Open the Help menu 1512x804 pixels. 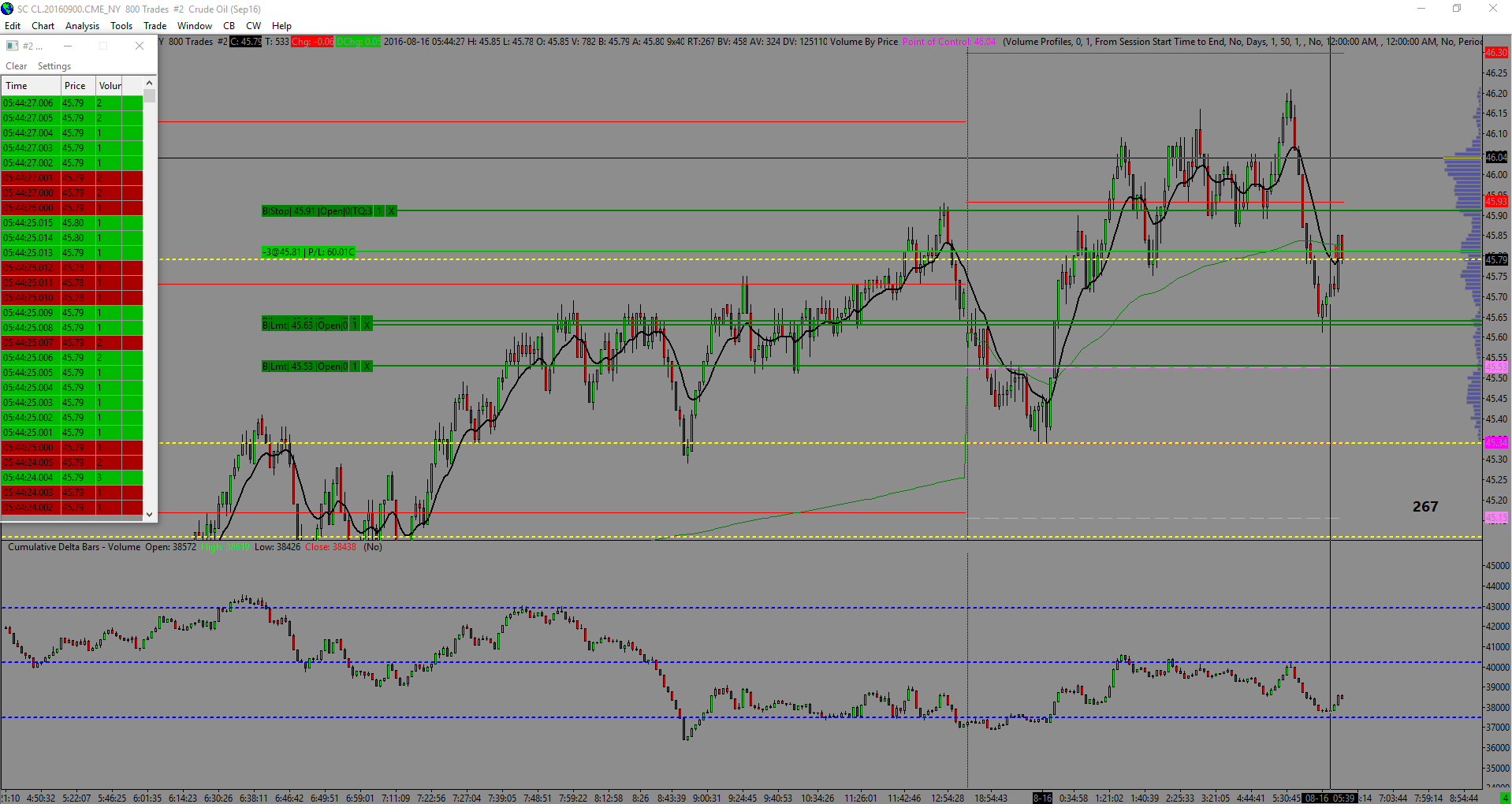coord(282,26)
